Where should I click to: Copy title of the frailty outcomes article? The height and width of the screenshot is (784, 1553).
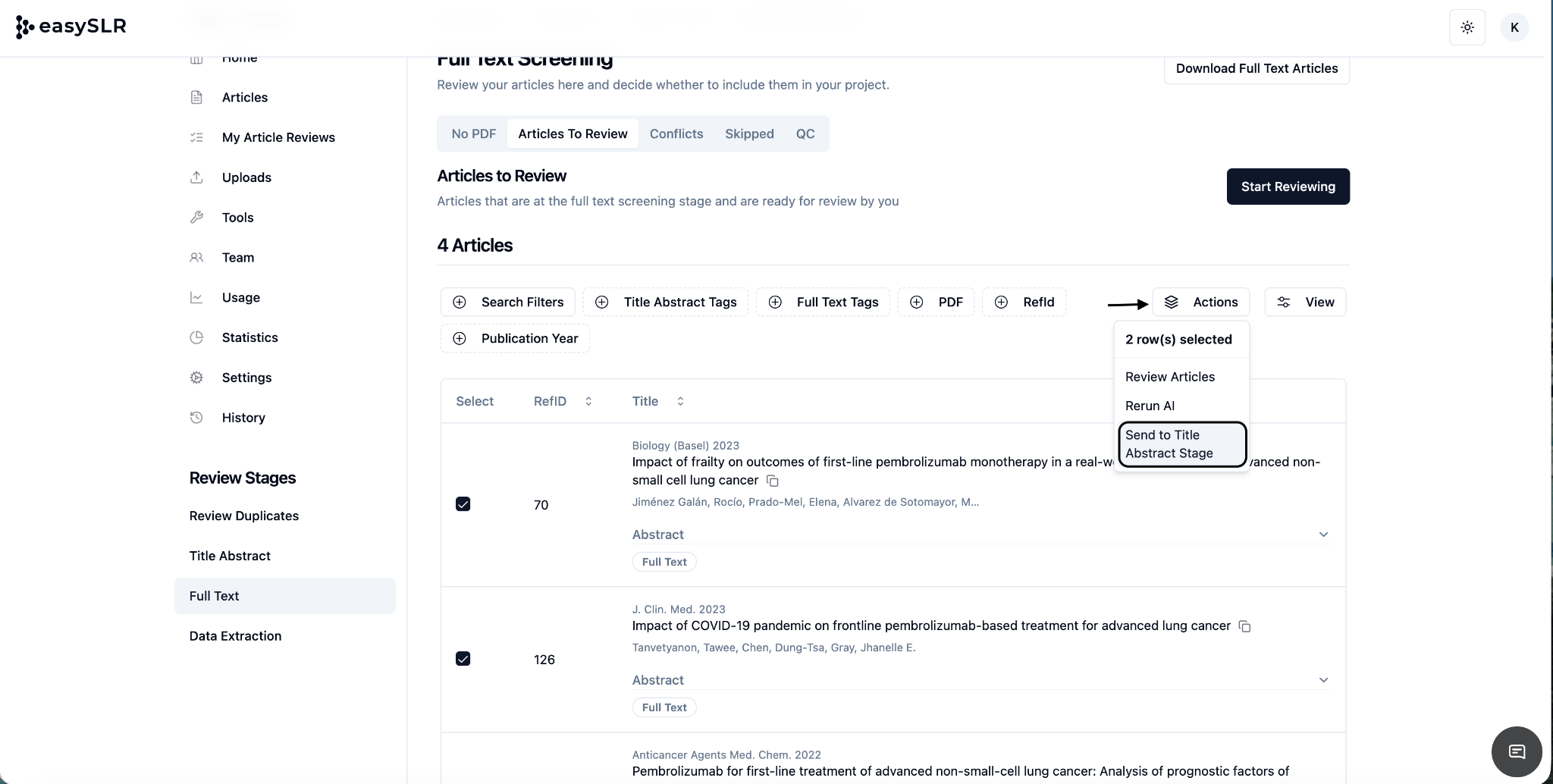tap(773, 481)
